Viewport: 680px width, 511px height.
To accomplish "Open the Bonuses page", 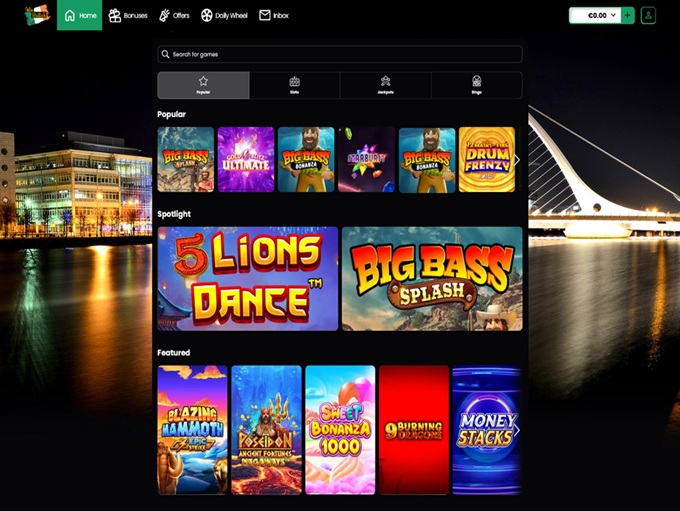I will coord(128,15).
